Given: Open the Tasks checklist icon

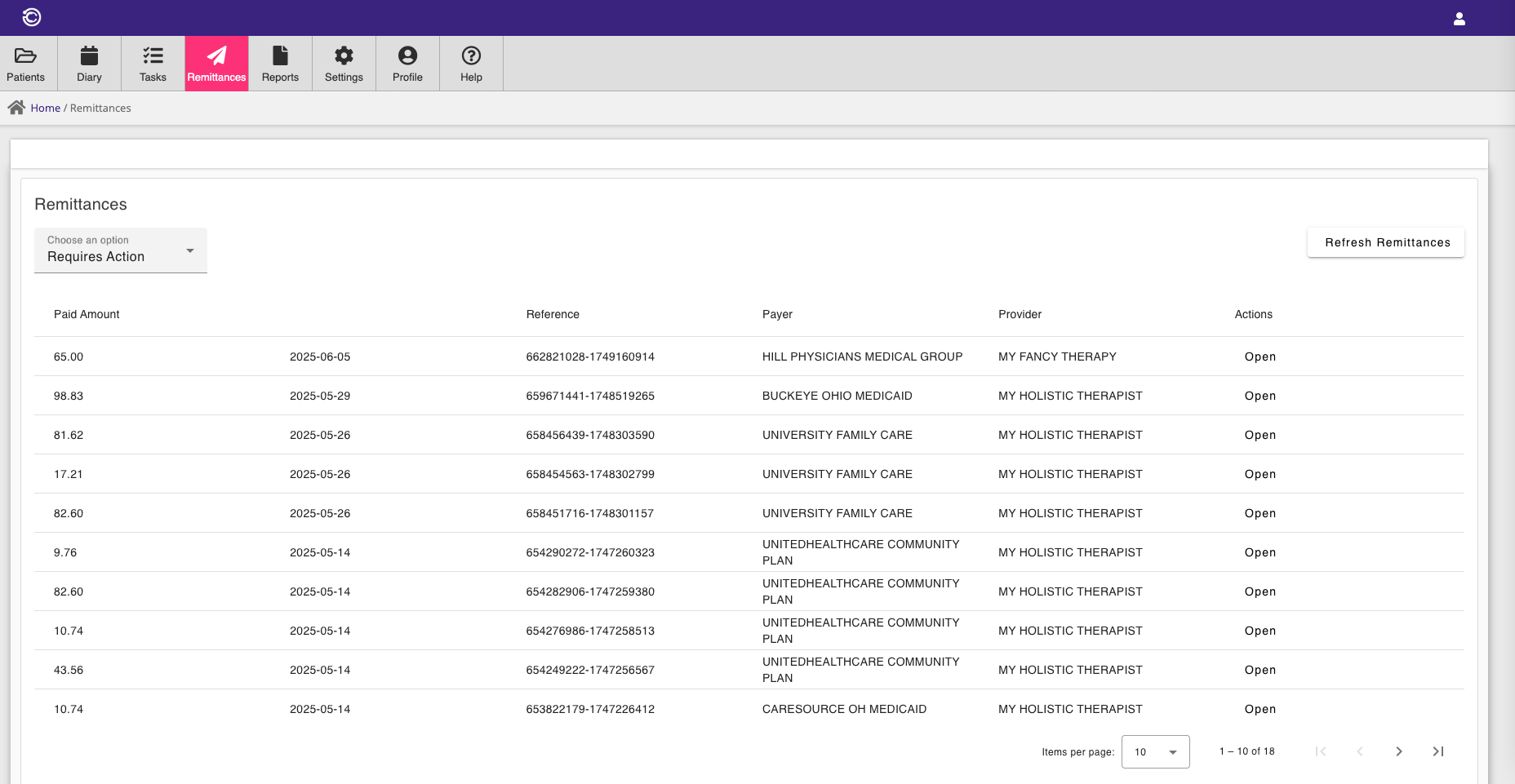Looking at the screenshot, I should click(x=153, y=55).
